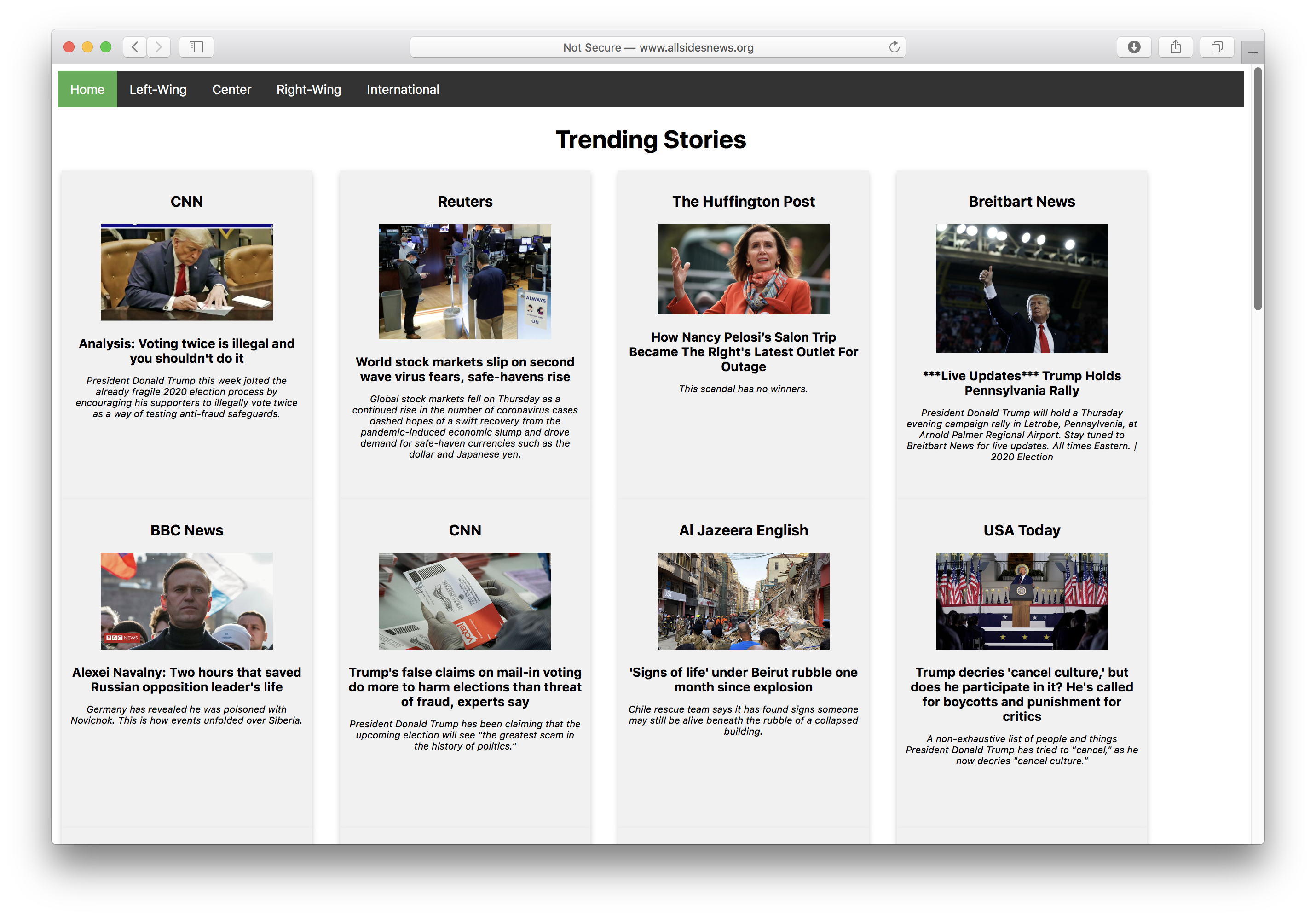The image size is (1316, 918).
Task: Click the address bar showing www.allsidesnews.org
Action: 658,47
